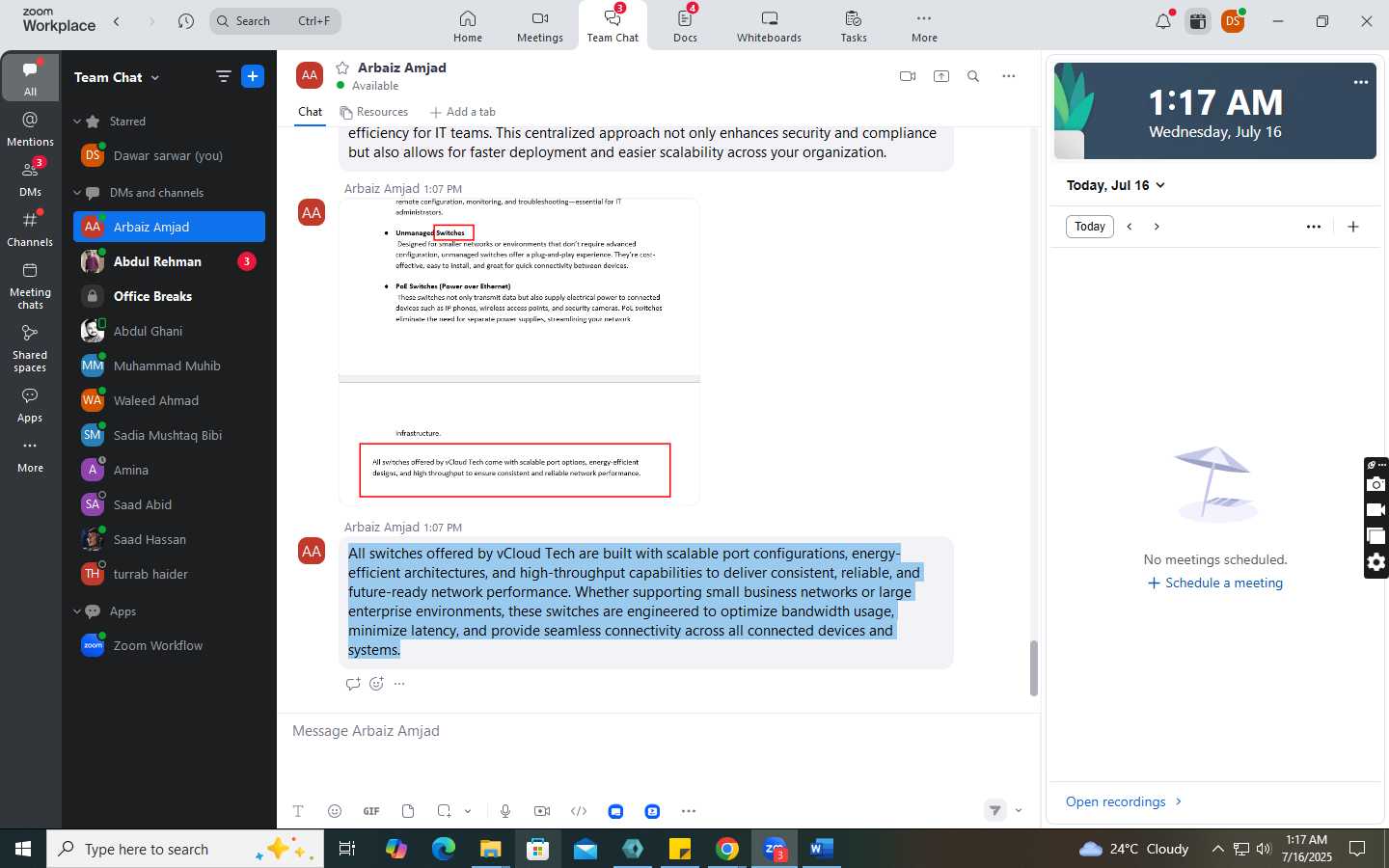Click the share screen icon in chat header
The height and width of the screenshot is (868, 1389).
(941, 76)
